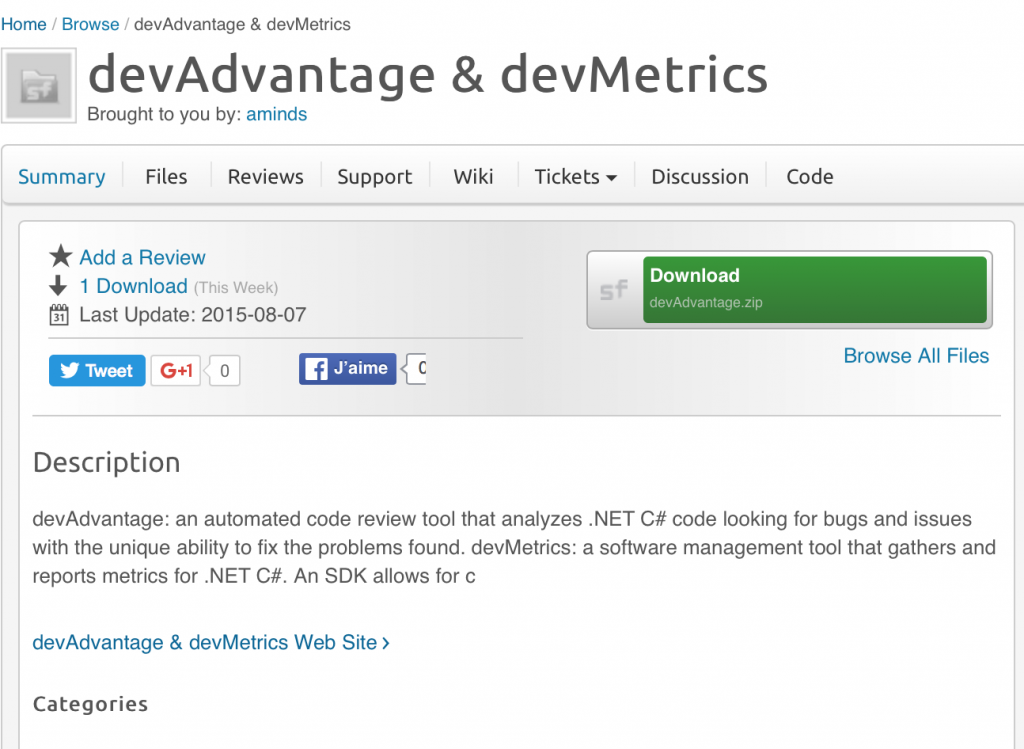Image resolution: width=1024 pixels, height=749 pixels.
Task: Download devAdvantage.zip with the green button
Action: [x=814, y=289]
